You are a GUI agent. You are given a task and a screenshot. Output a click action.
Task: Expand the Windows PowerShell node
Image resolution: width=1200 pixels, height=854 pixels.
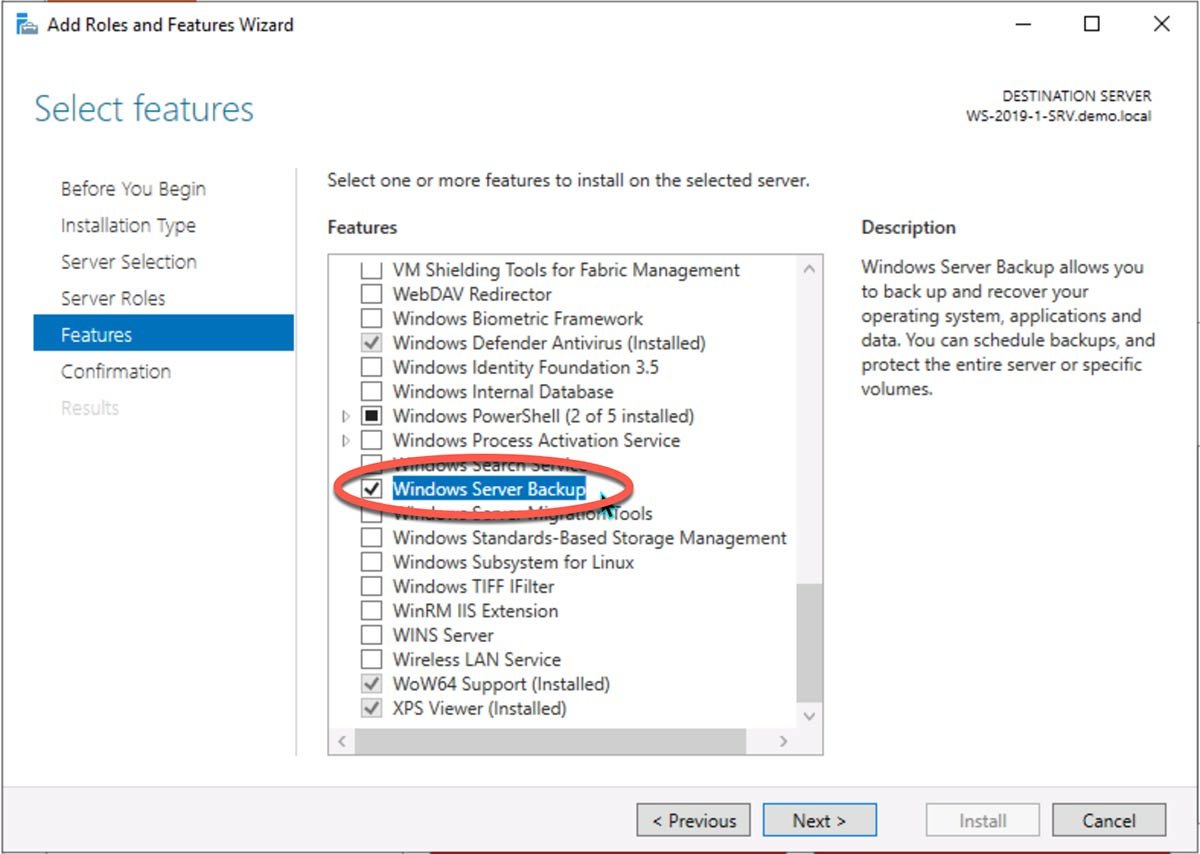click(345, 416)
